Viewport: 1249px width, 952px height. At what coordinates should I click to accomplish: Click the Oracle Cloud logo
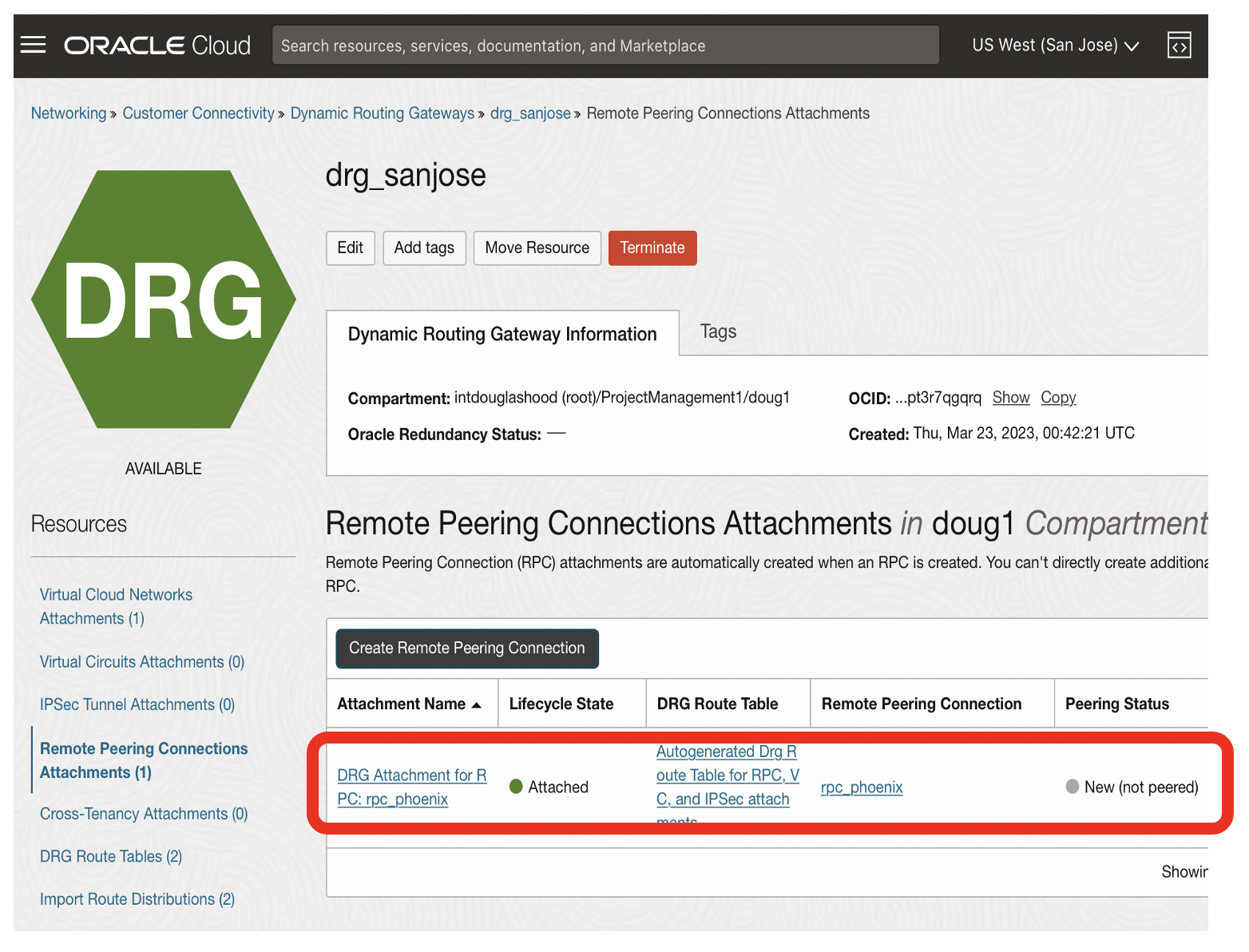tap(157, 46)
